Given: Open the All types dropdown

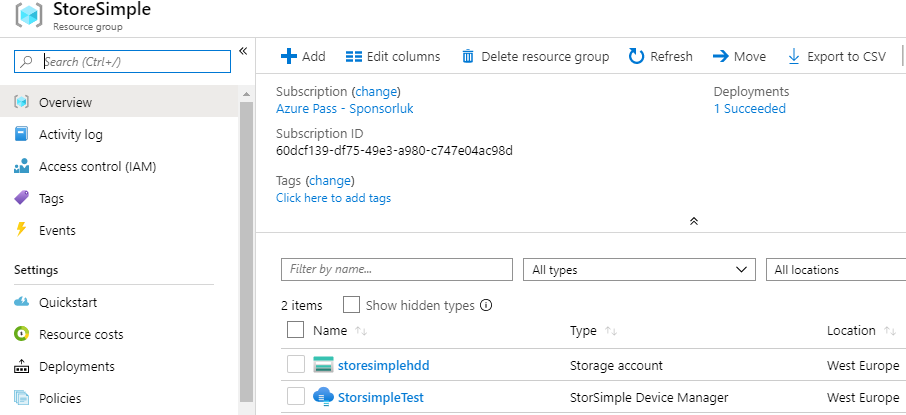Looking at the screenshot, I should click(639, 269).
